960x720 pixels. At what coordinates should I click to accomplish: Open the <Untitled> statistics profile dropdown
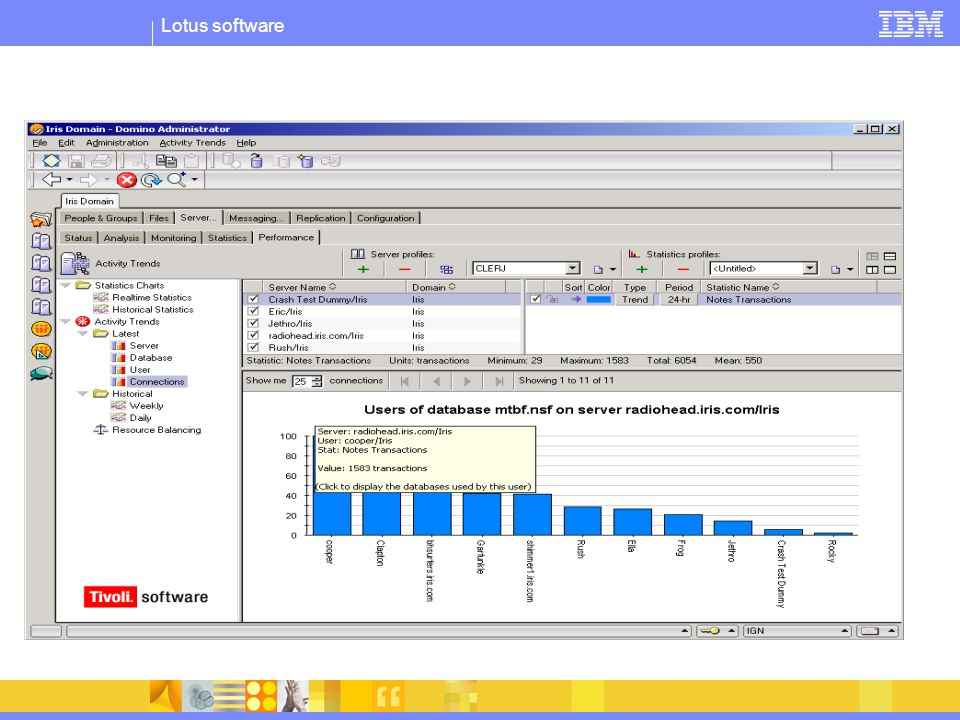click(810, 268)
